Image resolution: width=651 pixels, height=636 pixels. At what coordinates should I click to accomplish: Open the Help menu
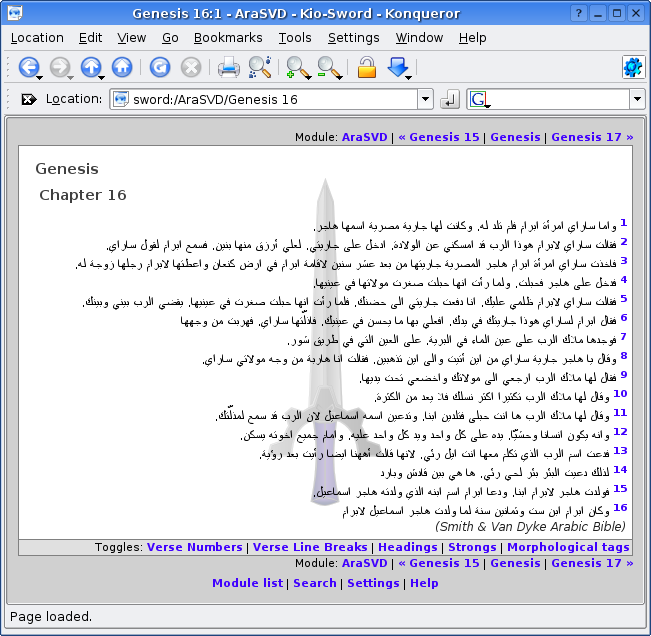472,38
